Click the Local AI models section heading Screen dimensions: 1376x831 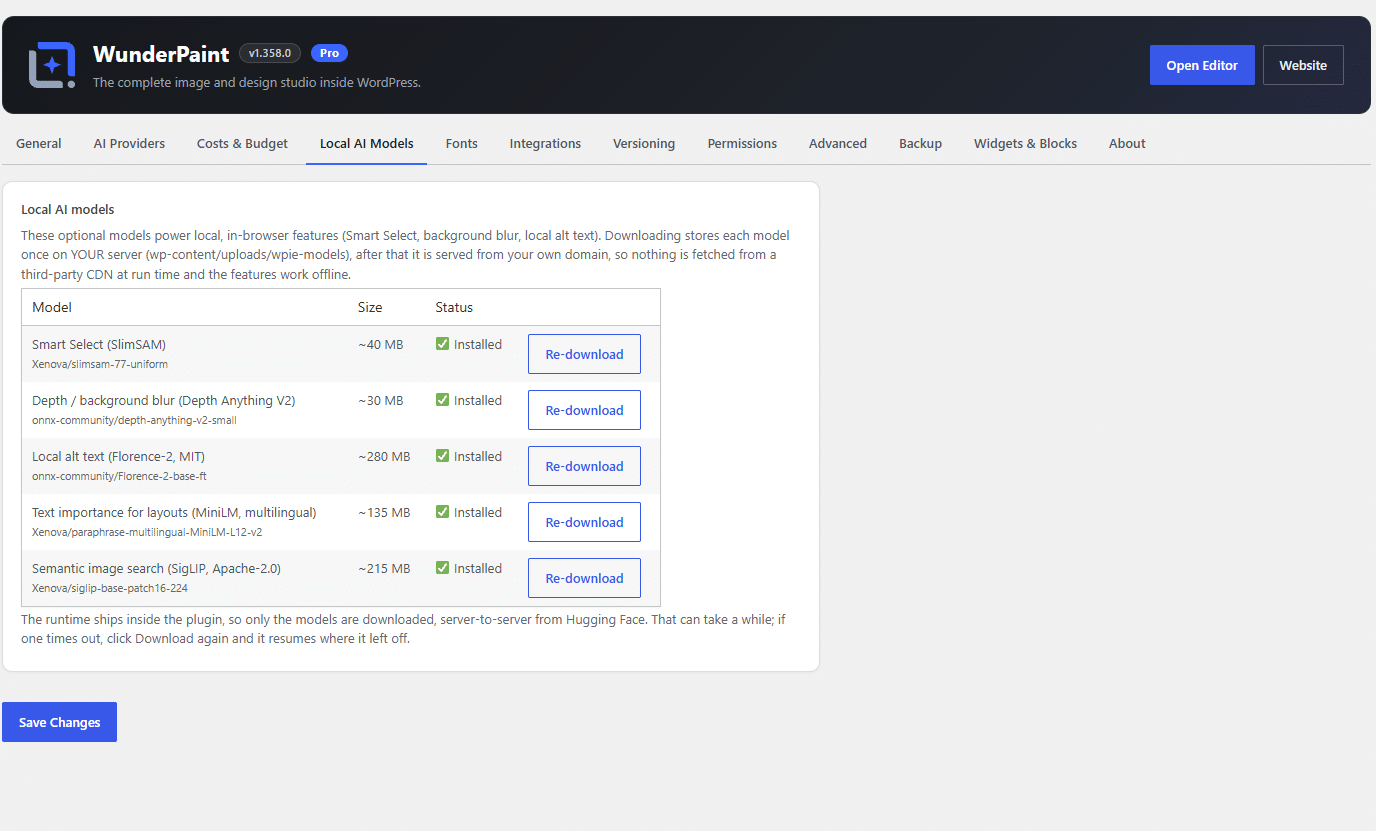[68, 210]
